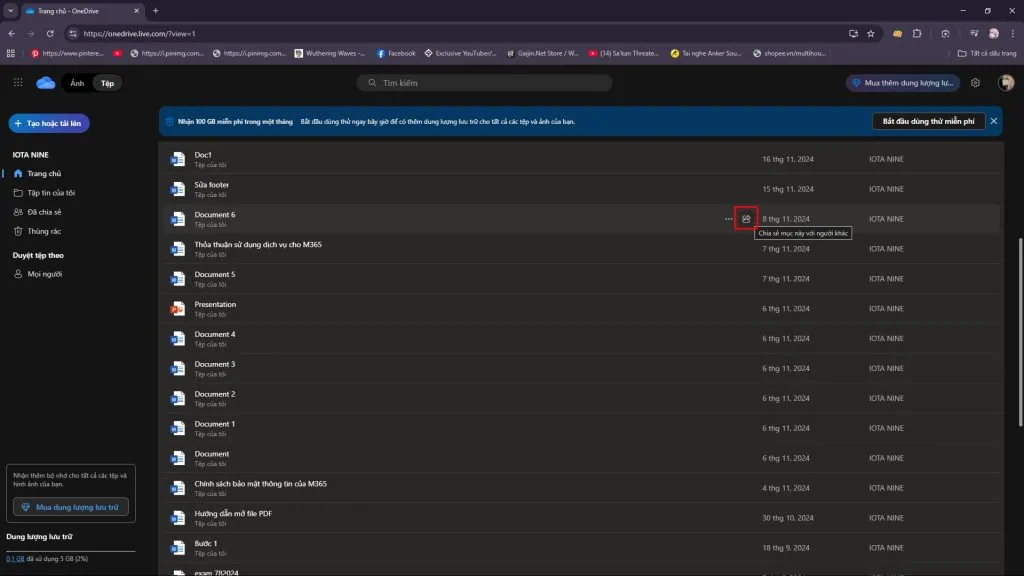
Task: Bookmark this page with the star icon
Action: (x=872, y=33)
